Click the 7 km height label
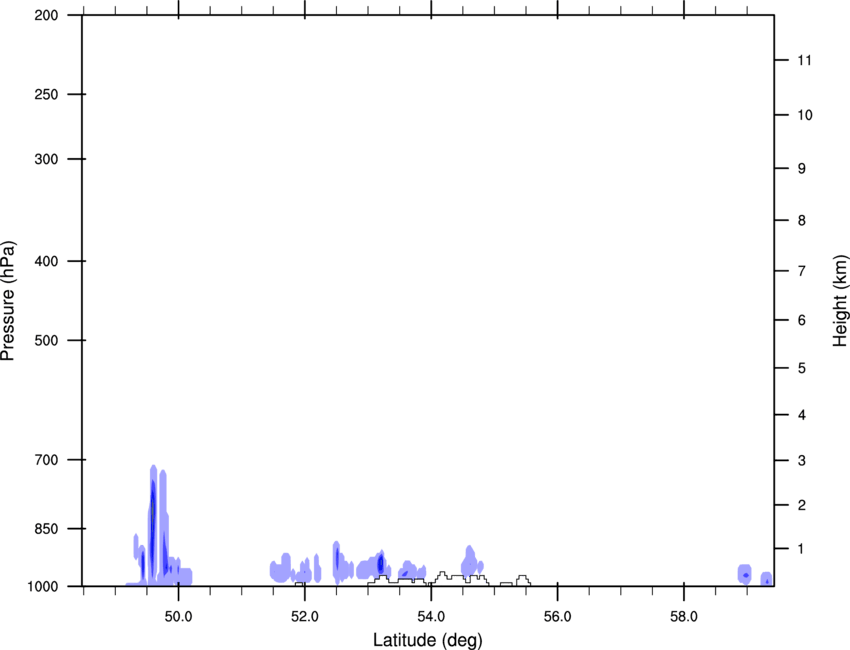Image resolution: width=850 pixels, height=650 pixels. pyautogui.click(x=801, y=271)
